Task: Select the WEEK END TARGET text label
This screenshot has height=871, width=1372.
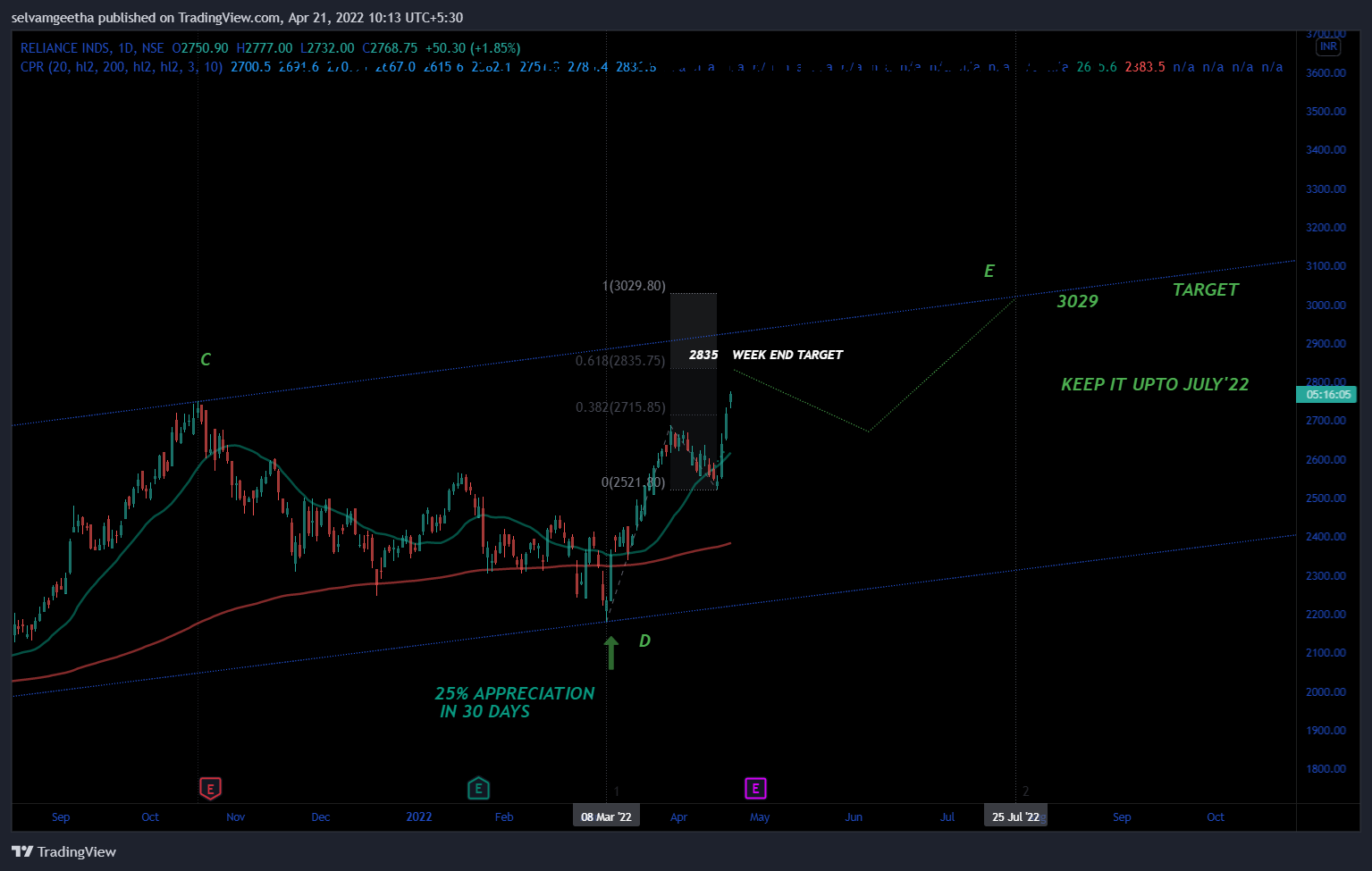Action: point(787,355)
